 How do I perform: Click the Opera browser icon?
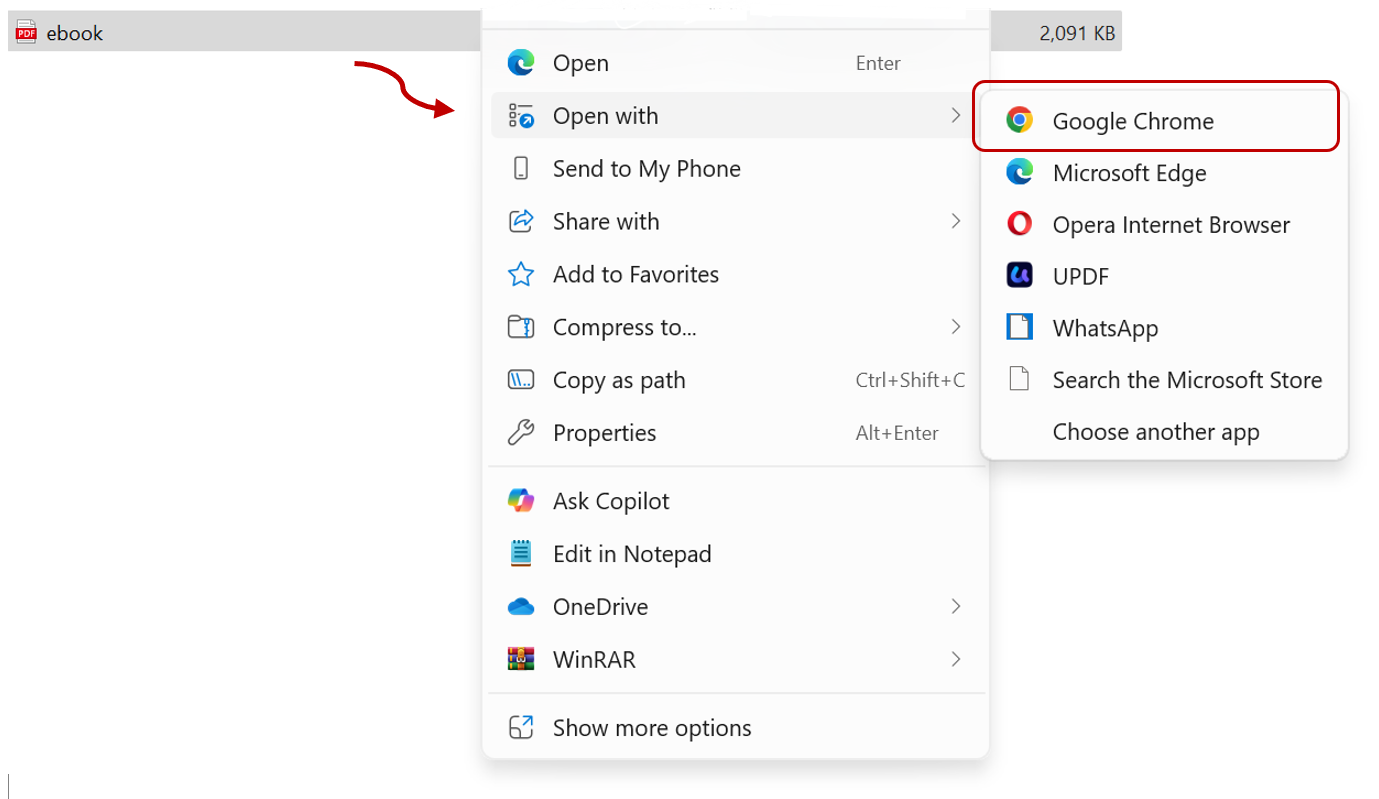pyautogui.click(x=1019, y=224)
